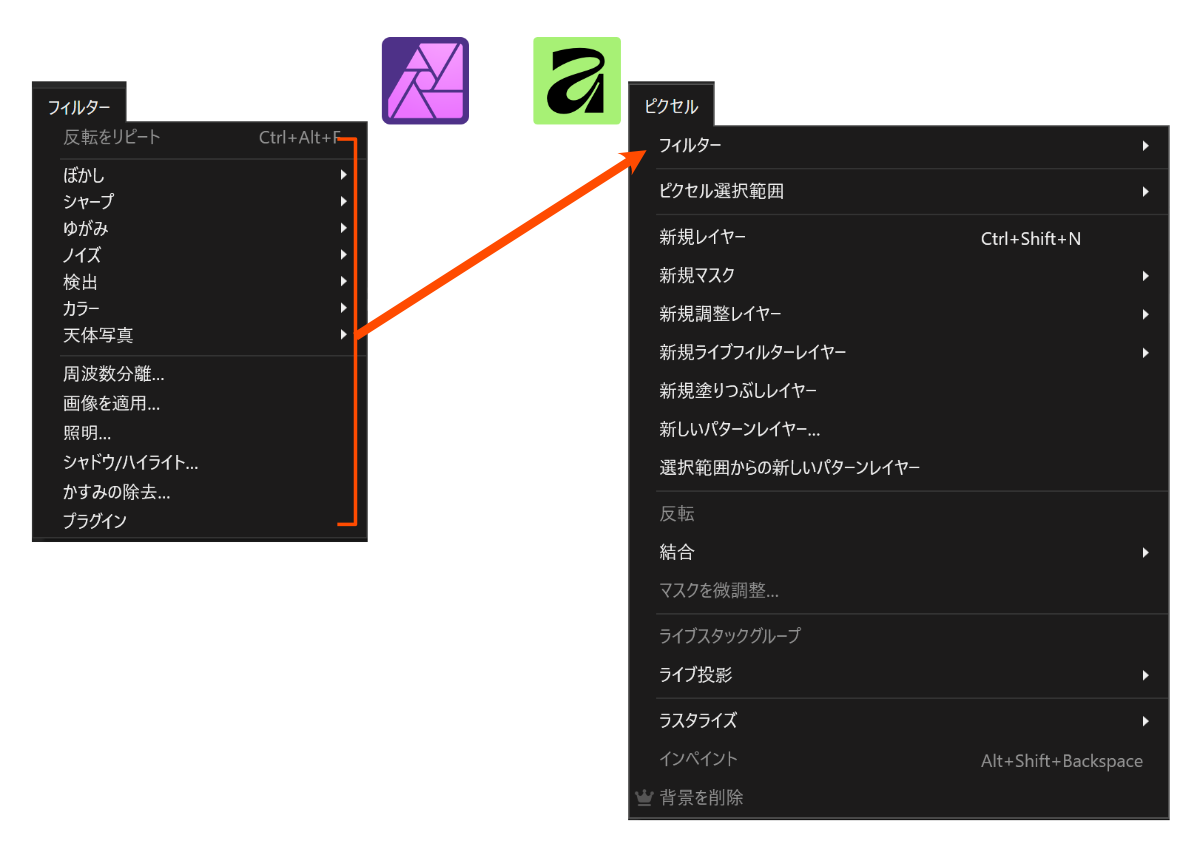Switch to the ピクセル menu tab

click(x=671, y=103)
